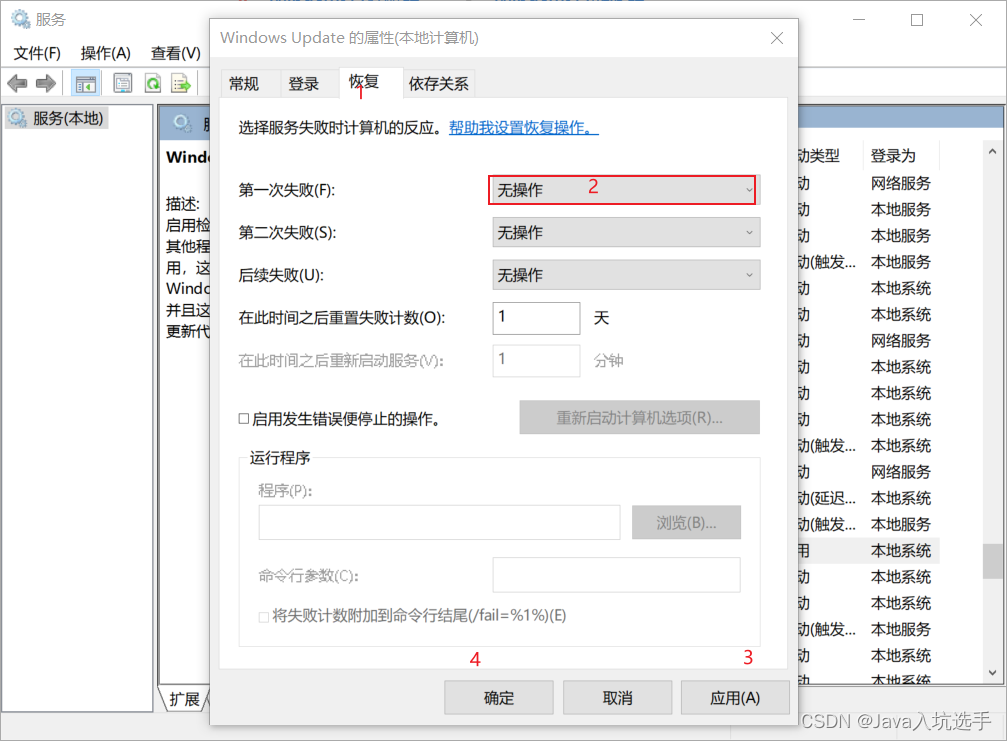Click the 程序(P) path input field
Image resolution: width=1007 pixels, height=741 pixels.
[x=440, y=523]
